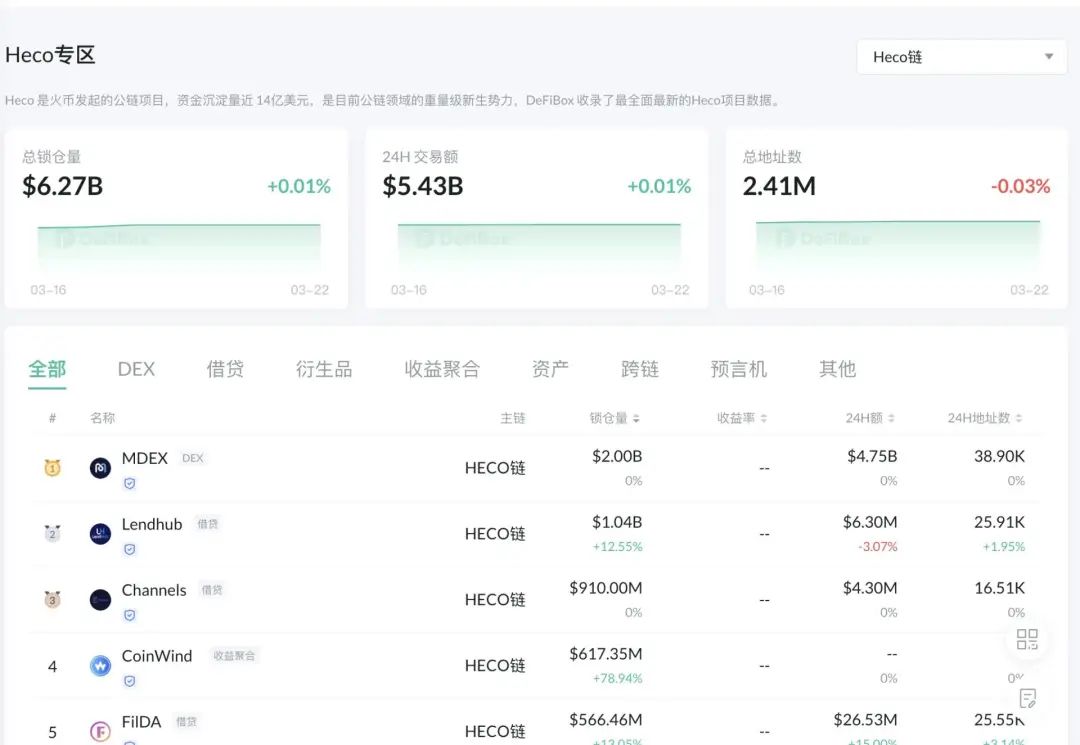Click the Channels project logo
The image size is (1080, 745).
[101, 600]
